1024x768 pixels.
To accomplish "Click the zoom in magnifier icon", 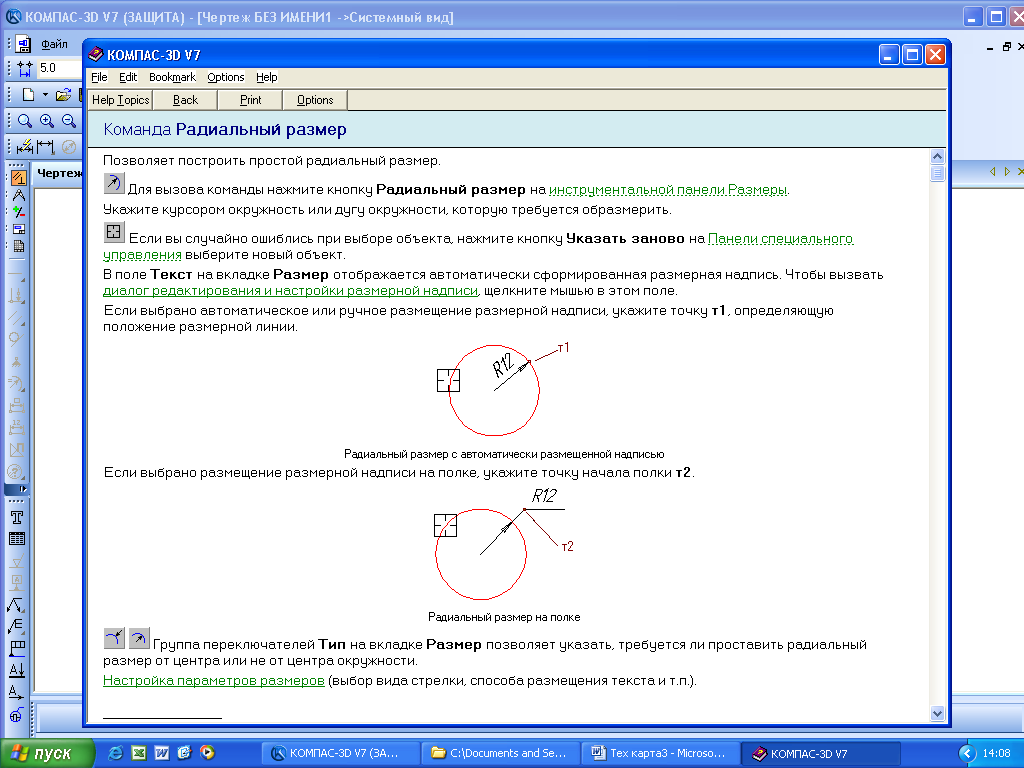I will [x=47, y=121].
